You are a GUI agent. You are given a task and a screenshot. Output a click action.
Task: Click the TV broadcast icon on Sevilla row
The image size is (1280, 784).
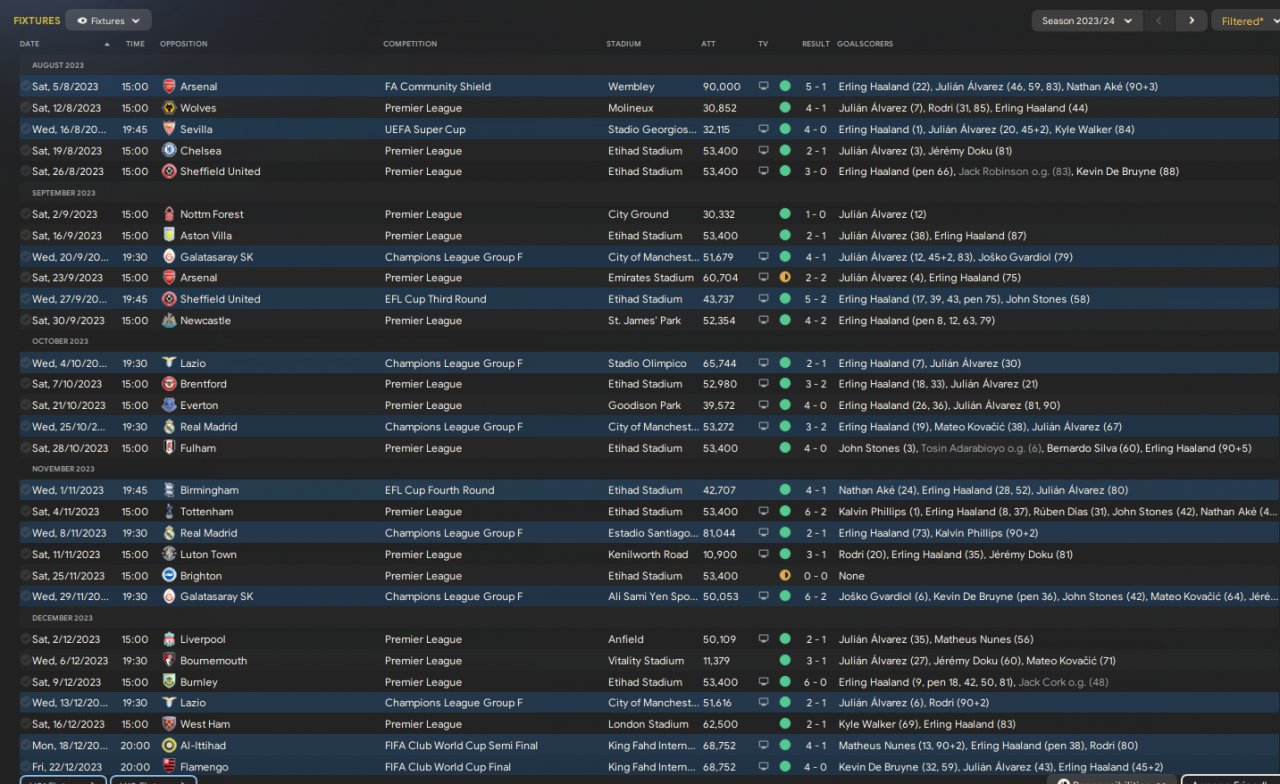pos(764,130)
